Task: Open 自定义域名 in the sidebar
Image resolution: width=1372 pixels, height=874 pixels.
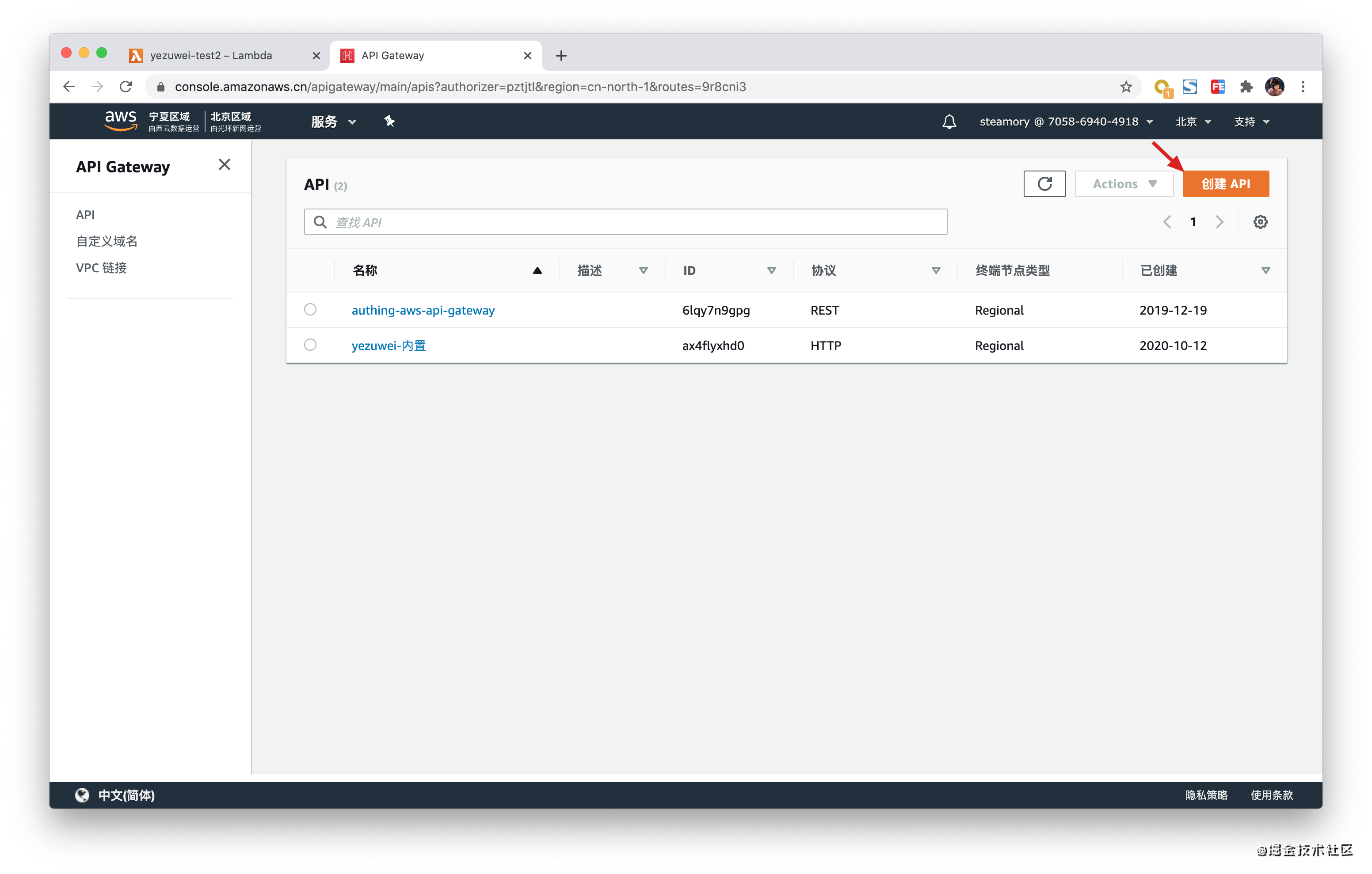Action: coord(107,242)
